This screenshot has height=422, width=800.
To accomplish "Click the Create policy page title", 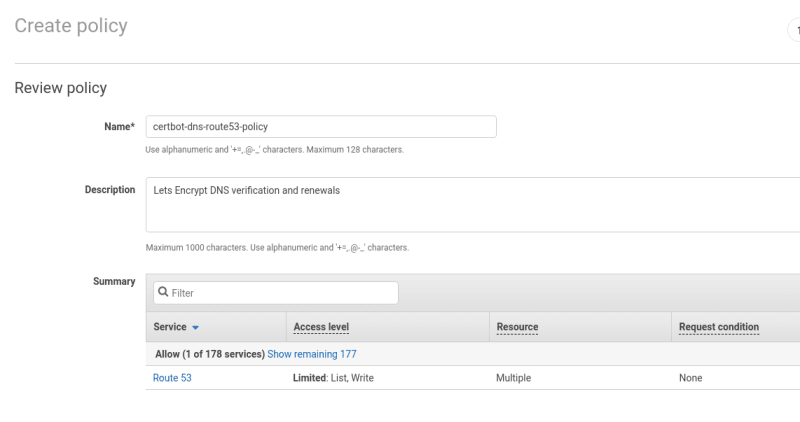I will (x=71, y=26).
